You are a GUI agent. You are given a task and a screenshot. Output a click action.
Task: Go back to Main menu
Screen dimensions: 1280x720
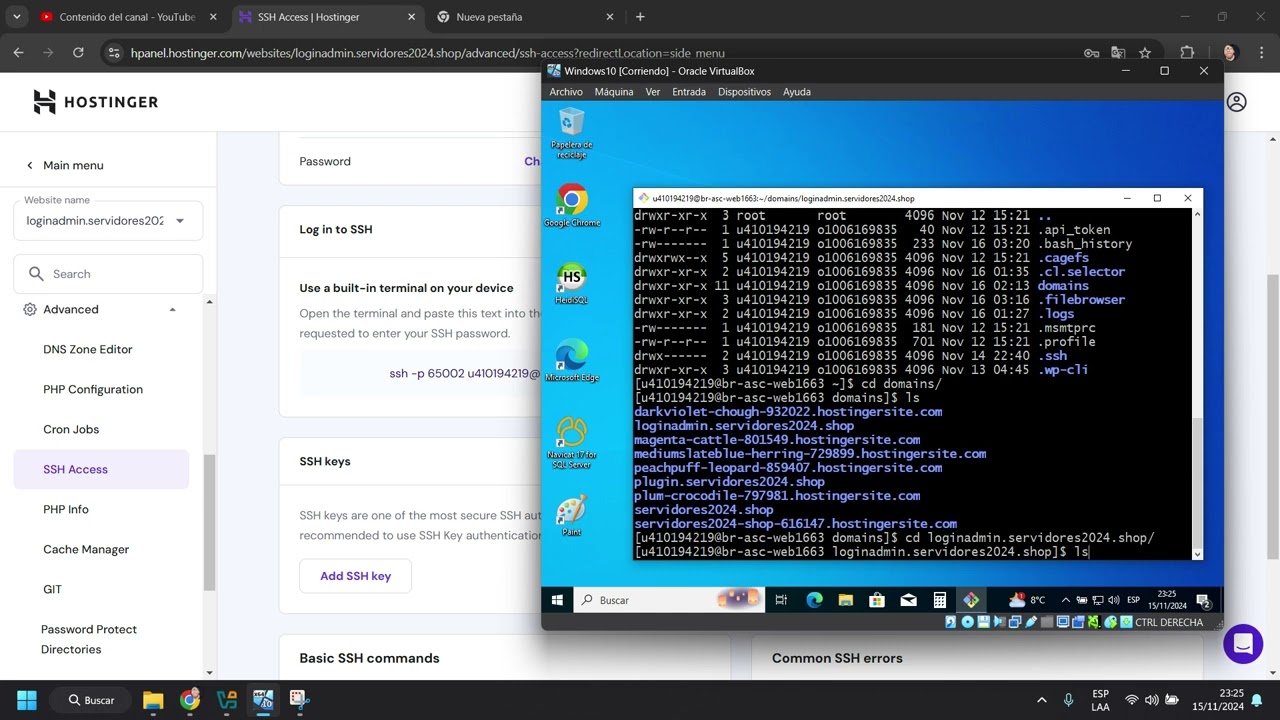coord(65,165)
